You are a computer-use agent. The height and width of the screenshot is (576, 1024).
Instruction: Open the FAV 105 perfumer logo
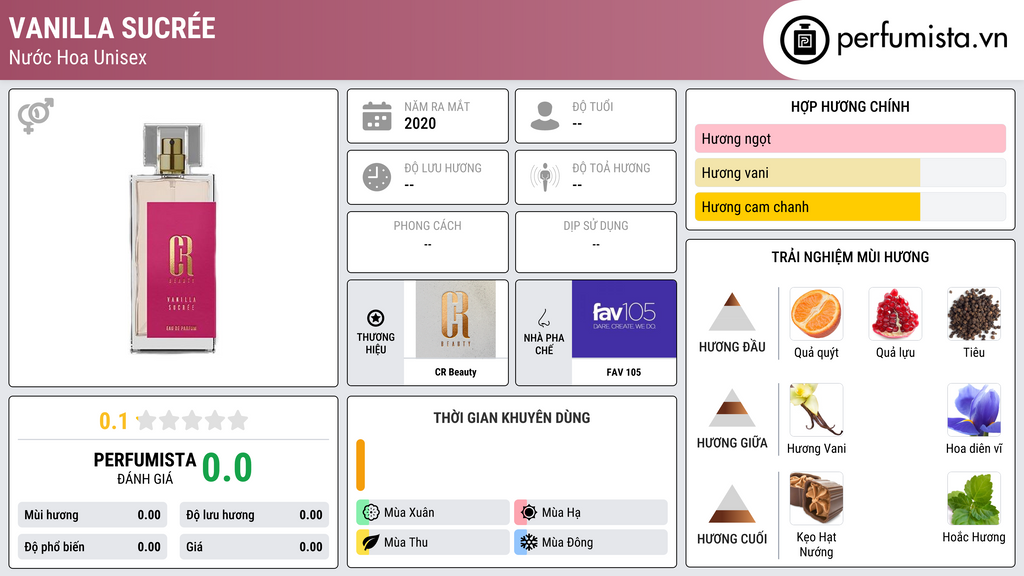pyautogui.click(x=624, y=319)
